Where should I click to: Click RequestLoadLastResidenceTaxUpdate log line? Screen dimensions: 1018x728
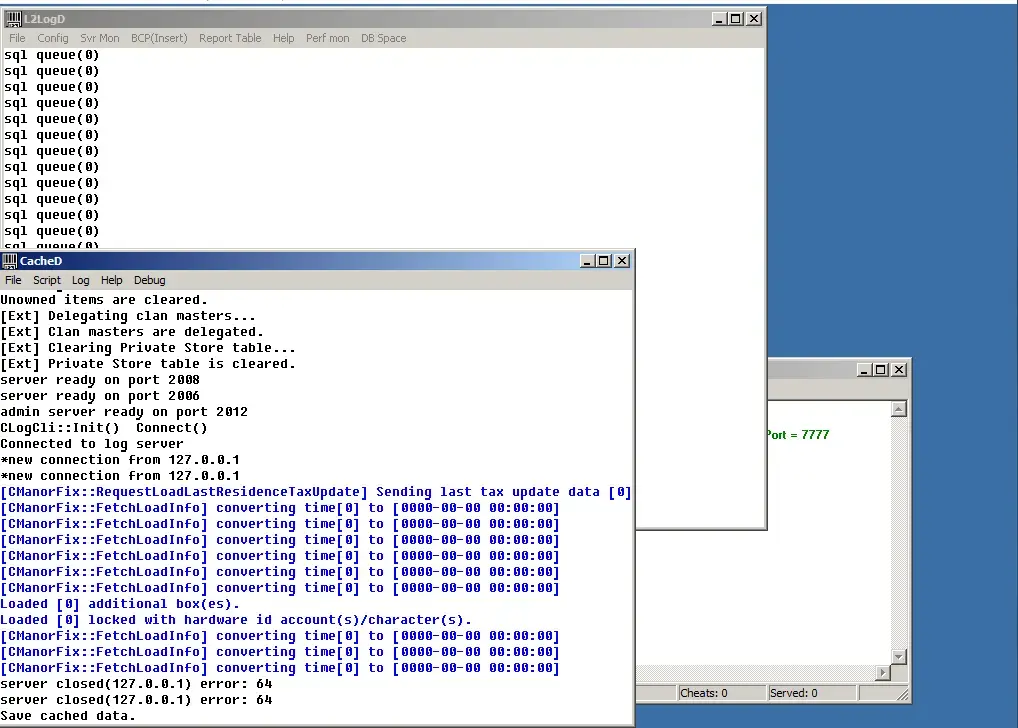pos(316,492)
